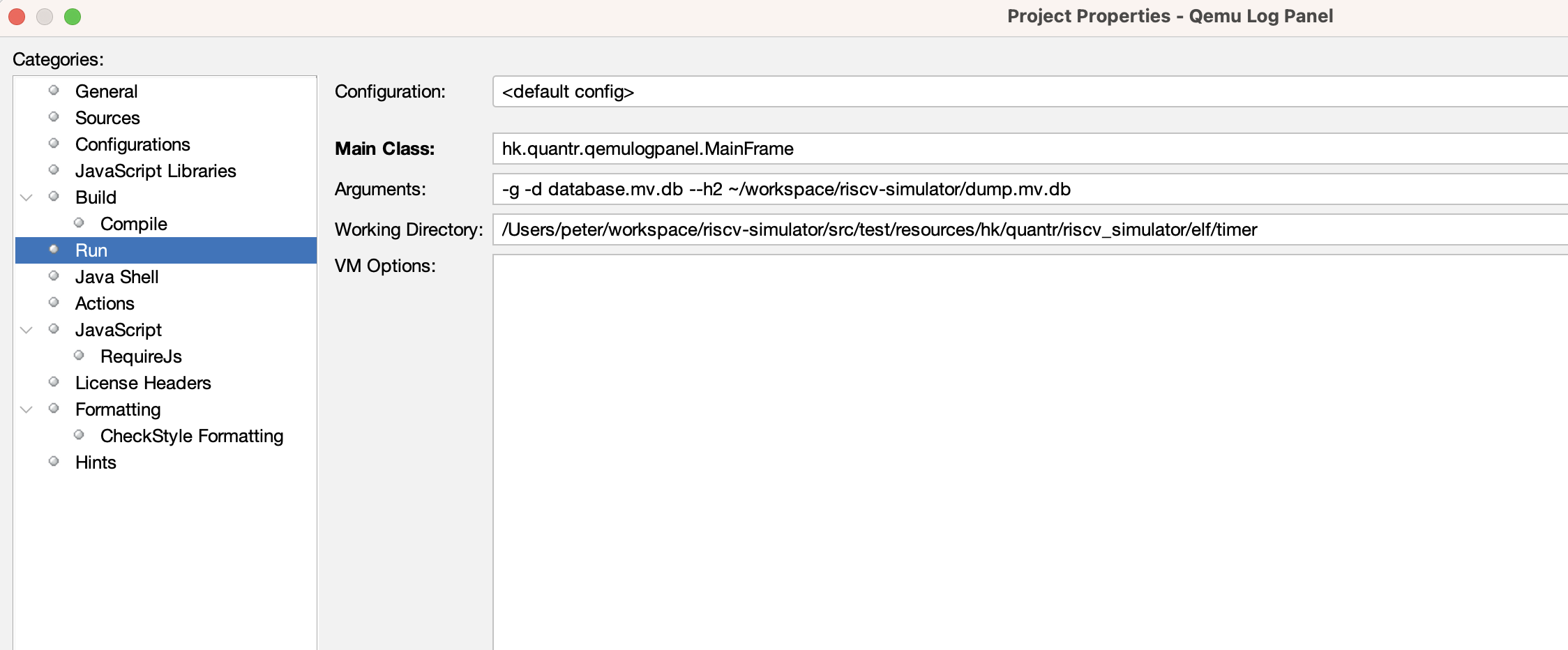The width and height of the screenshot is (1568, 650).
Task: Click the Arguments text field
Action: 1030,189
